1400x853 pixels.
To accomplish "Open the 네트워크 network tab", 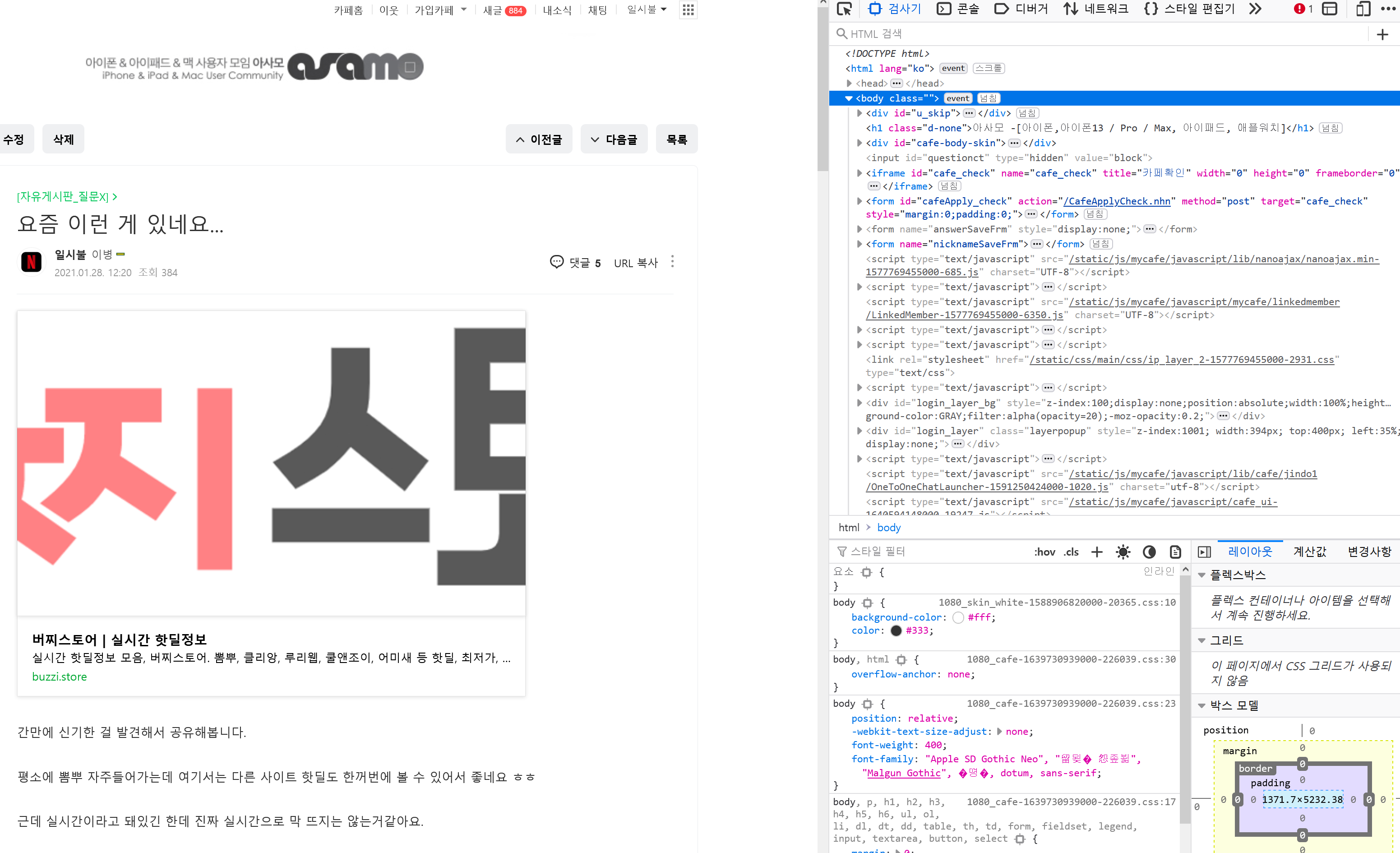I will (x=1097, y=9).
